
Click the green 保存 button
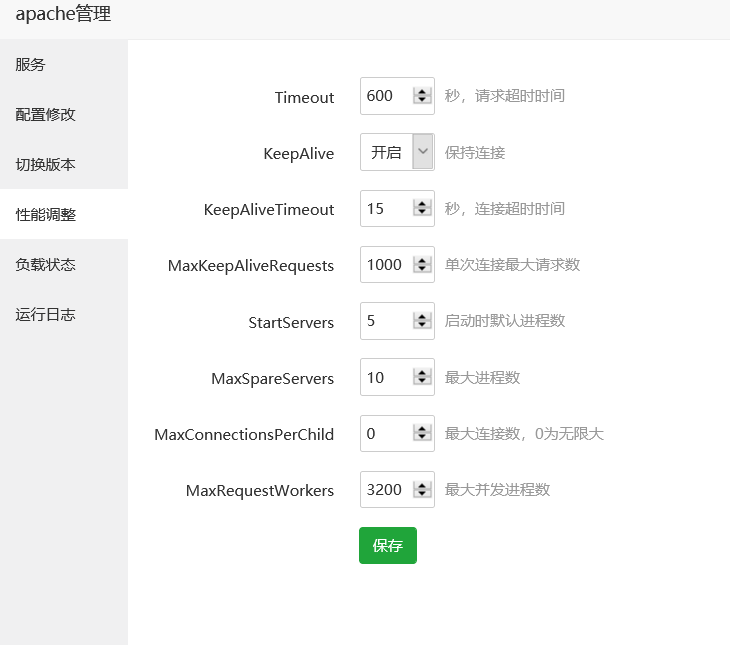388,545
